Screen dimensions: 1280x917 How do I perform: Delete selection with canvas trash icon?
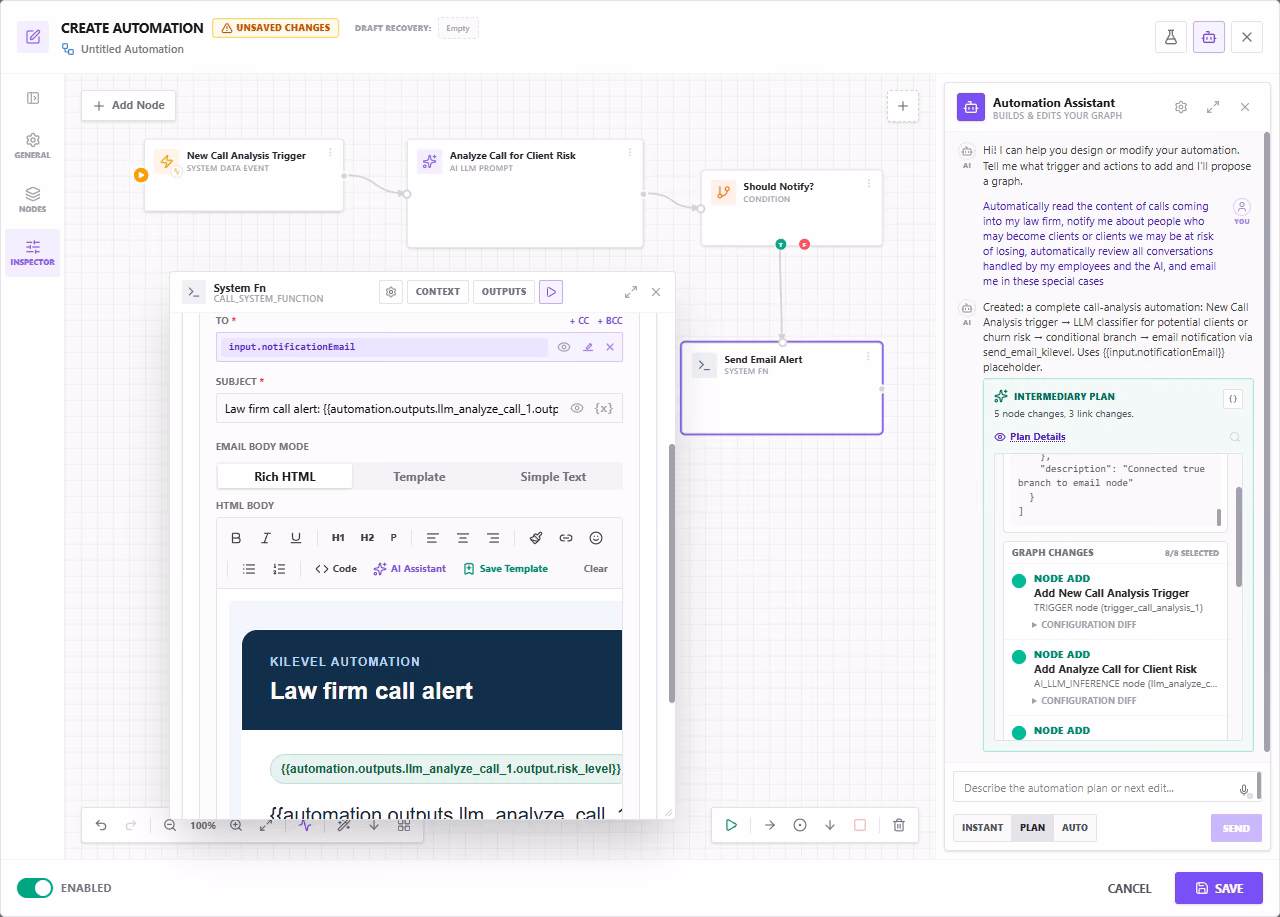coord(899,825)
